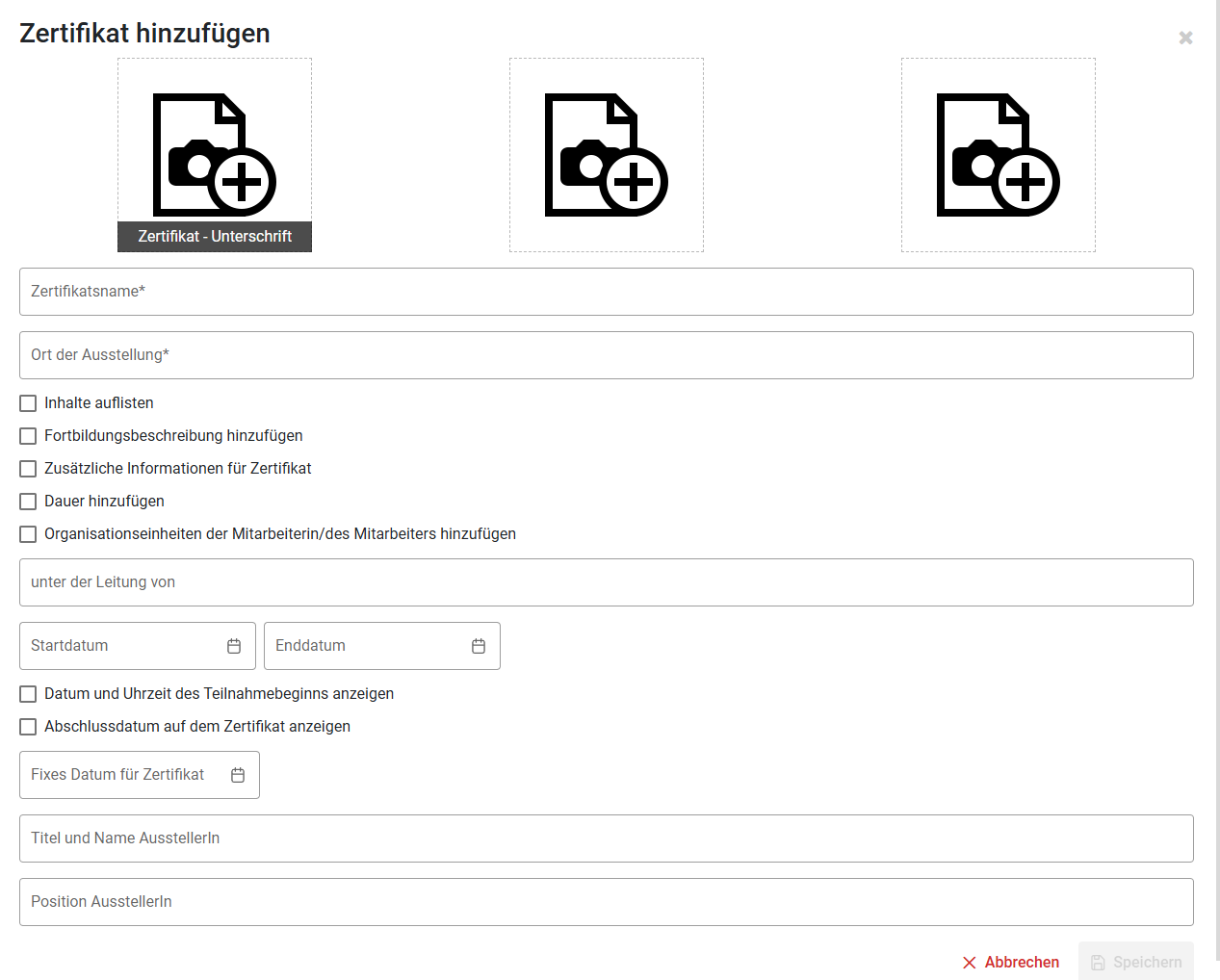The image size is (1220, 980).
Task: Open calendar picker for Enddatum
Action: [479, 646]
